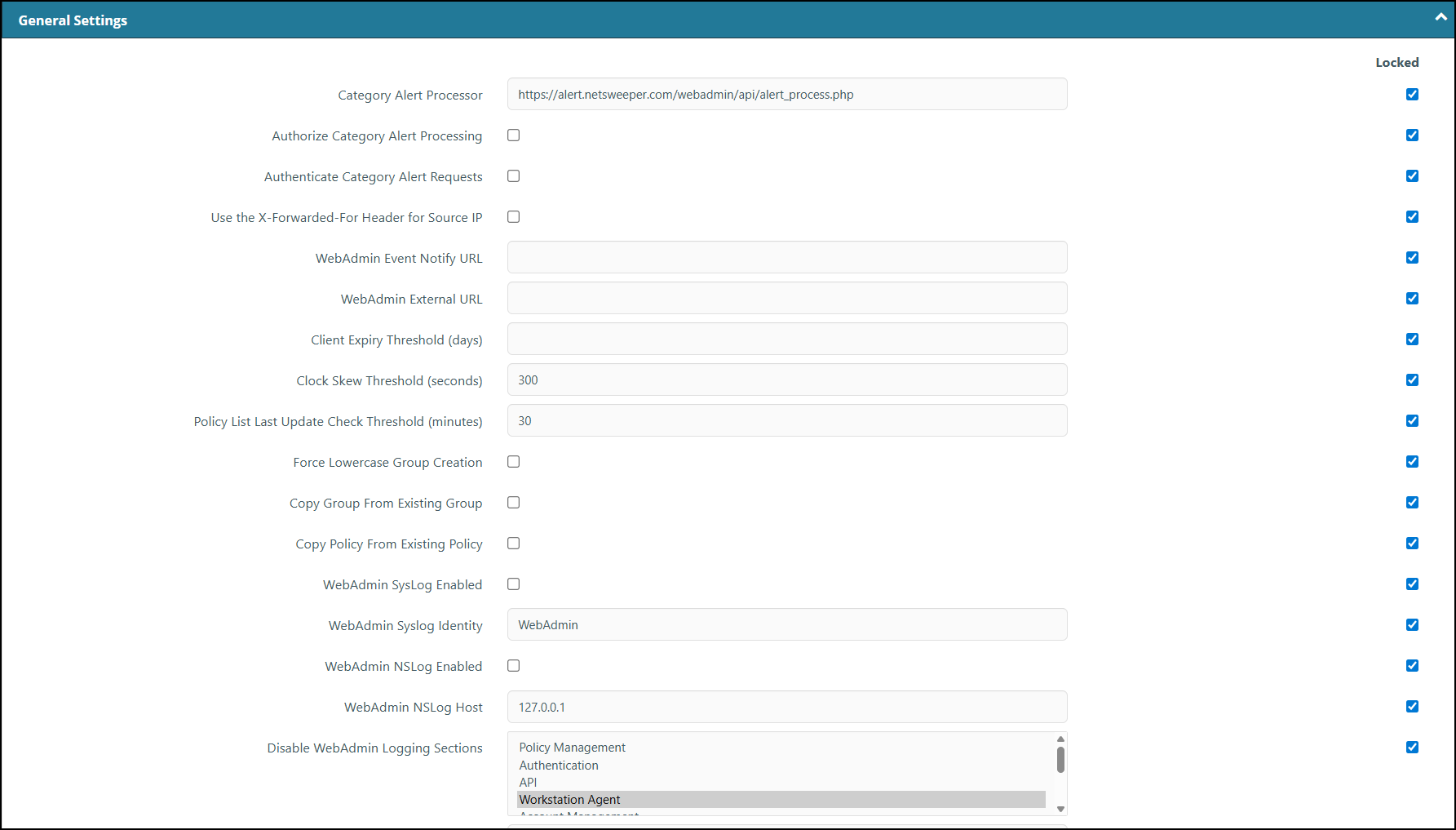Click the Category Alert Processor URL field
Image resolution: width=1456 pixels, height=830 pixels.
click(x=787, y=94)
